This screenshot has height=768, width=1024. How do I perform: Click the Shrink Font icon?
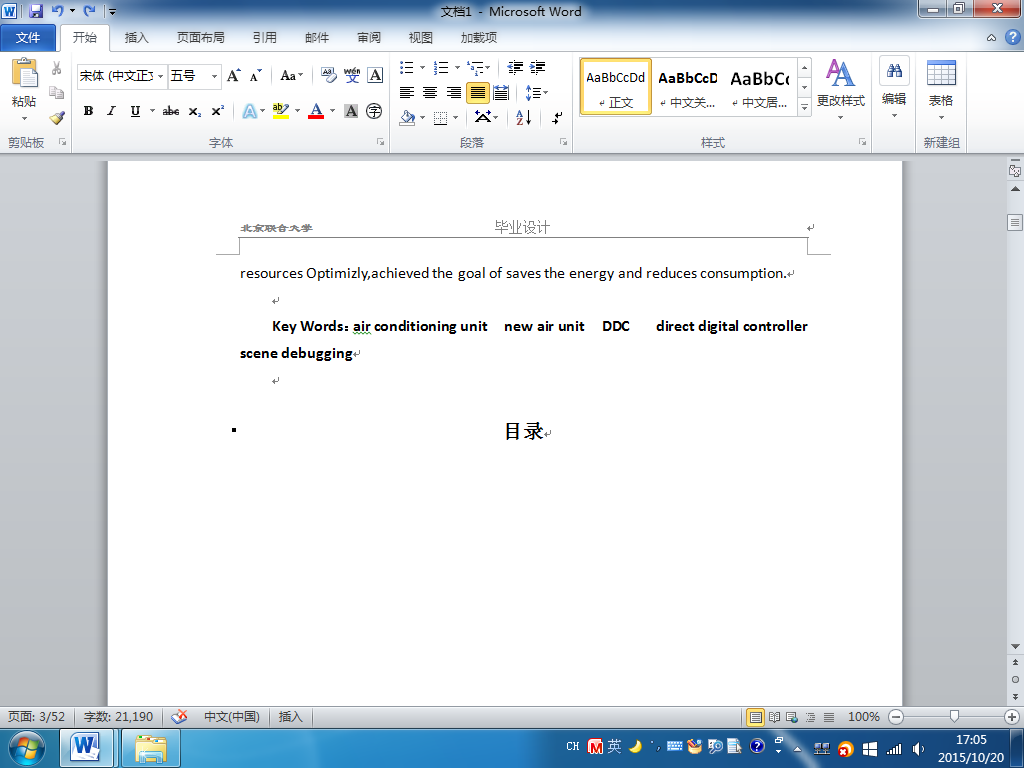[255, 76]
